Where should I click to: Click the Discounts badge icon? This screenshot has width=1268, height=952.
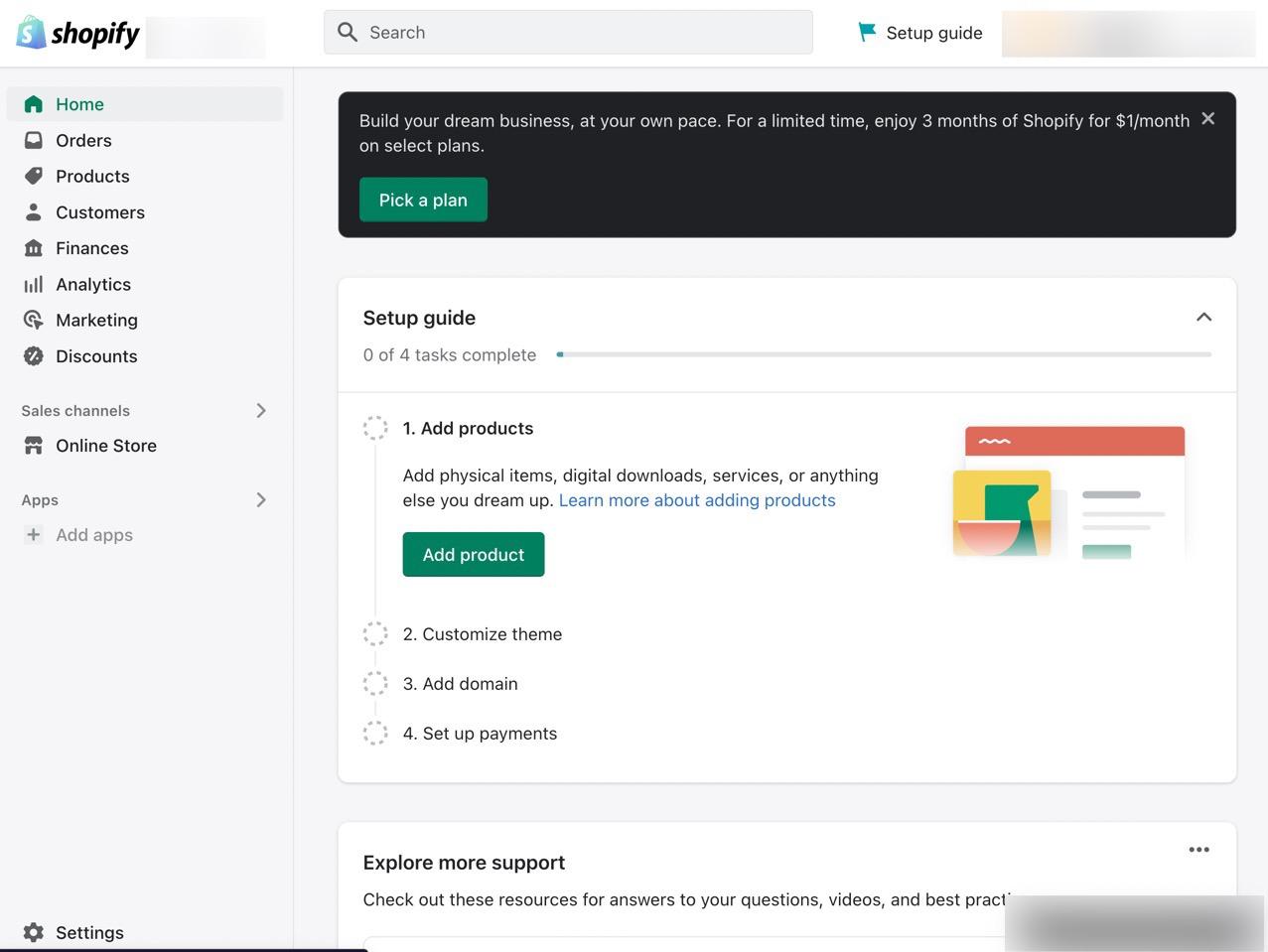pyautogui.click(x=34, y=356)
